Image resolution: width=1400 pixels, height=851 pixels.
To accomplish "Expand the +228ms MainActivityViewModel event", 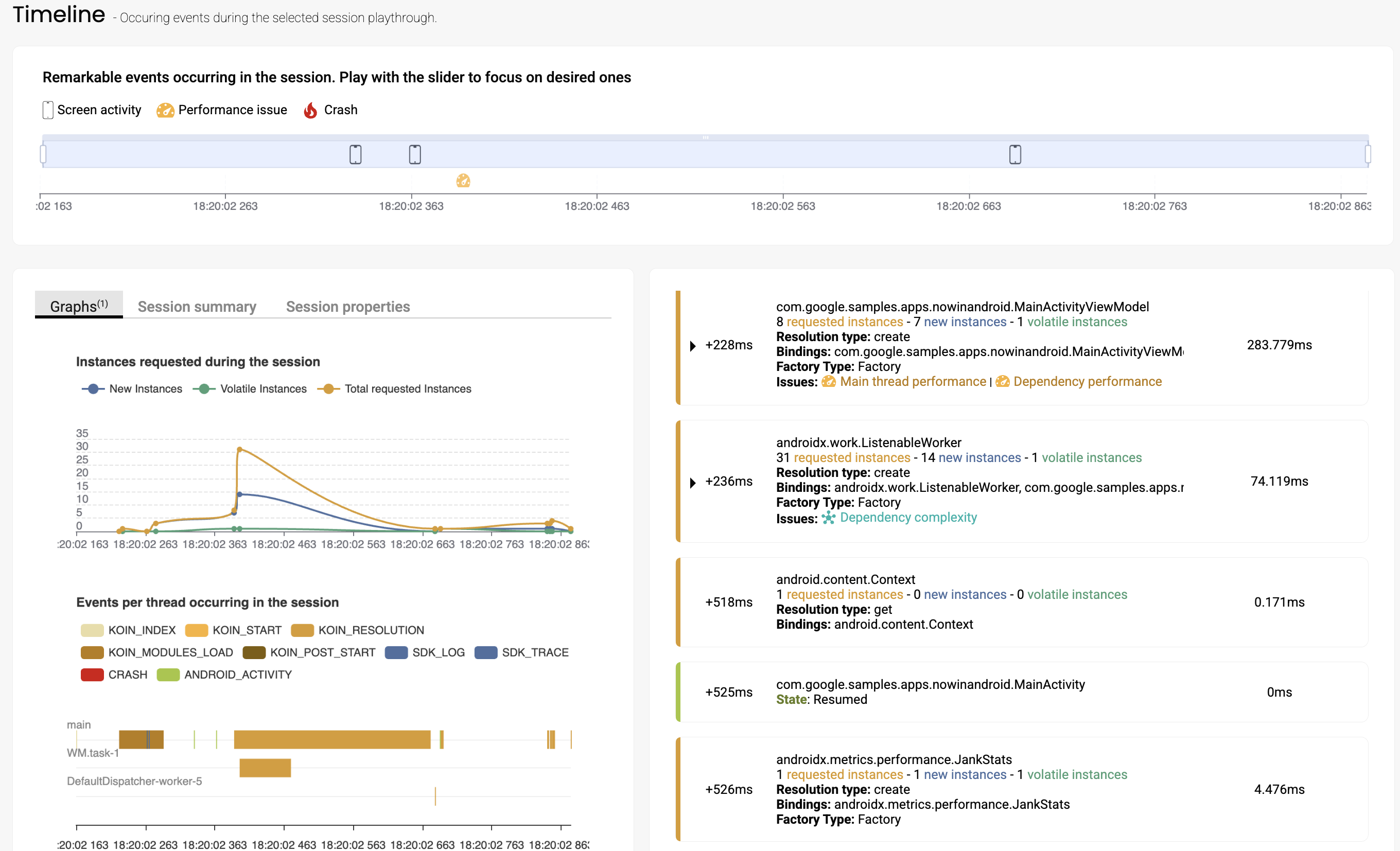I will pos(692,345).
